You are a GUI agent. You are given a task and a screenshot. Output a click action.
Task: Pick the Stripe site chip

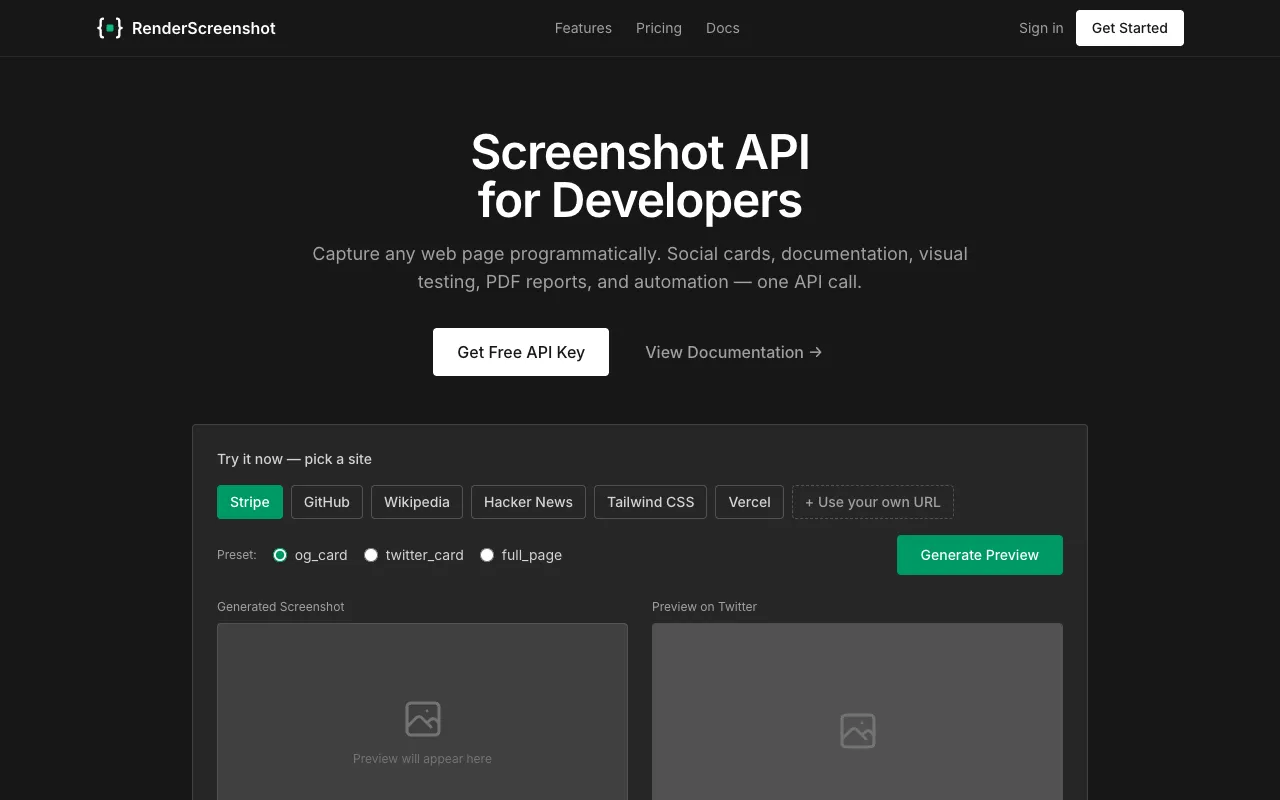tap(250, 502)
